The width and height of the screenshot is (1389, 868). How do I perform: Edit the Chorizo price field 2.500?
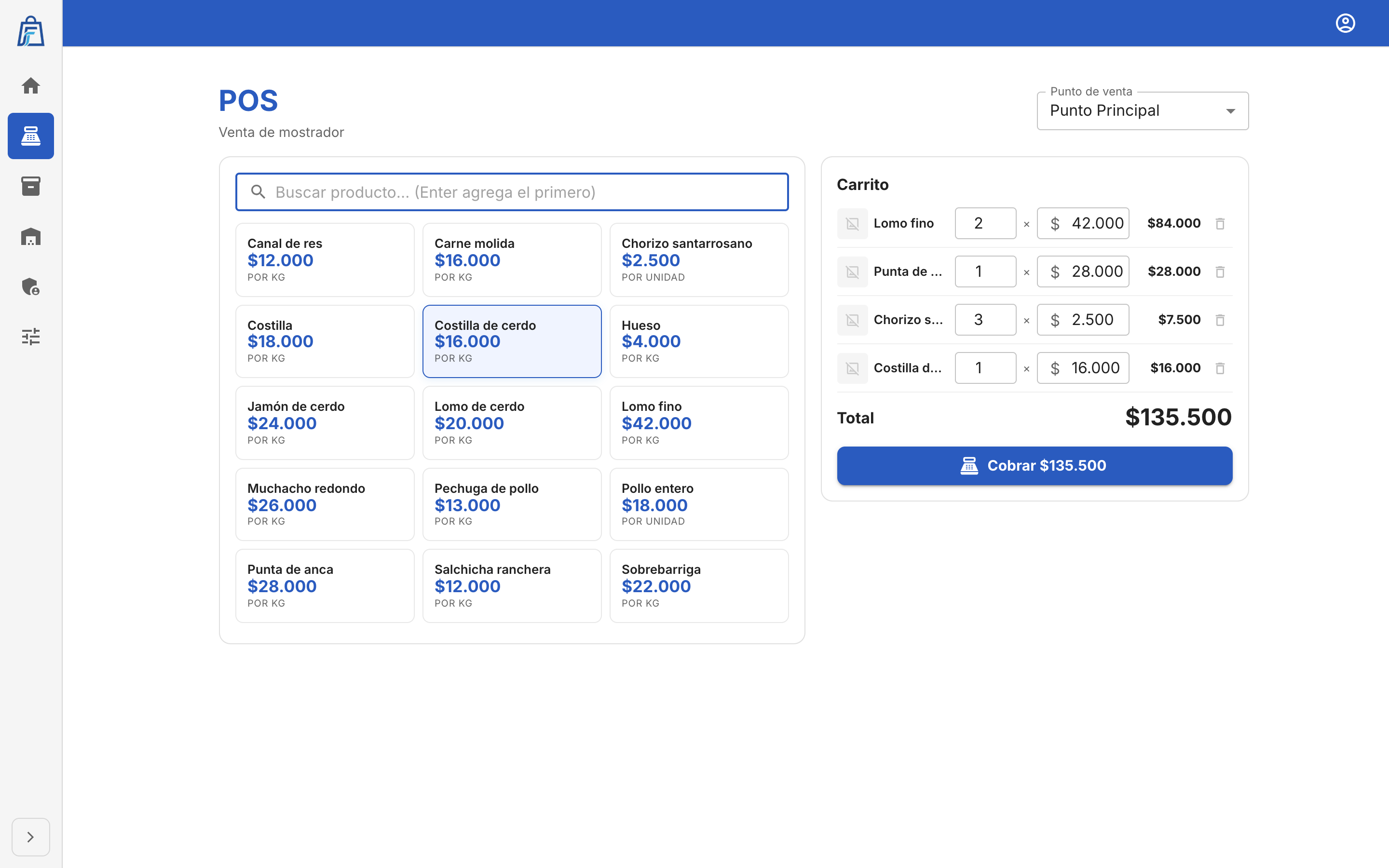(x=1083, y=320)
